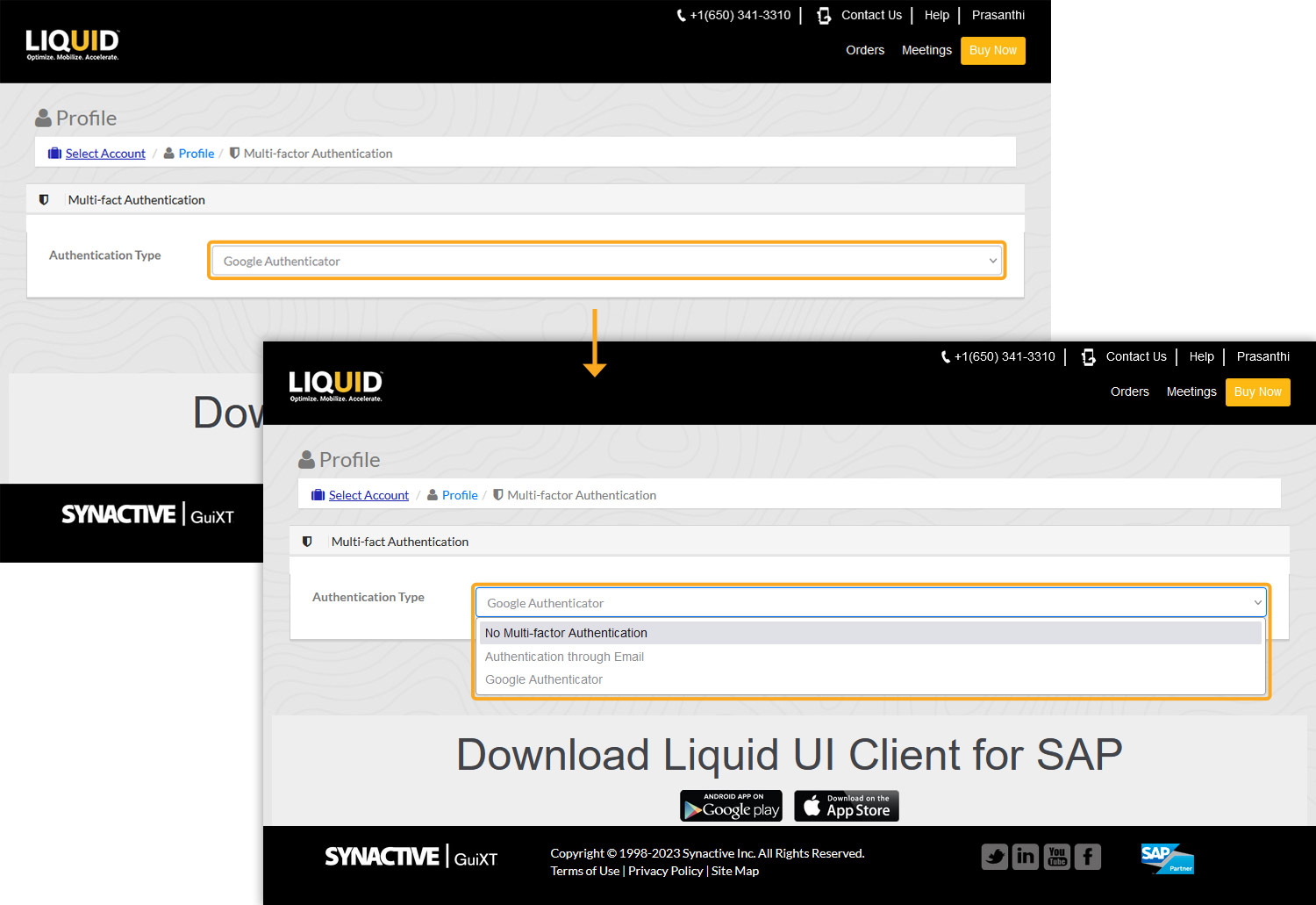The image size is (1316, 905).
Task: Open Meetings in the front window nav
Action: [1191, 391]
